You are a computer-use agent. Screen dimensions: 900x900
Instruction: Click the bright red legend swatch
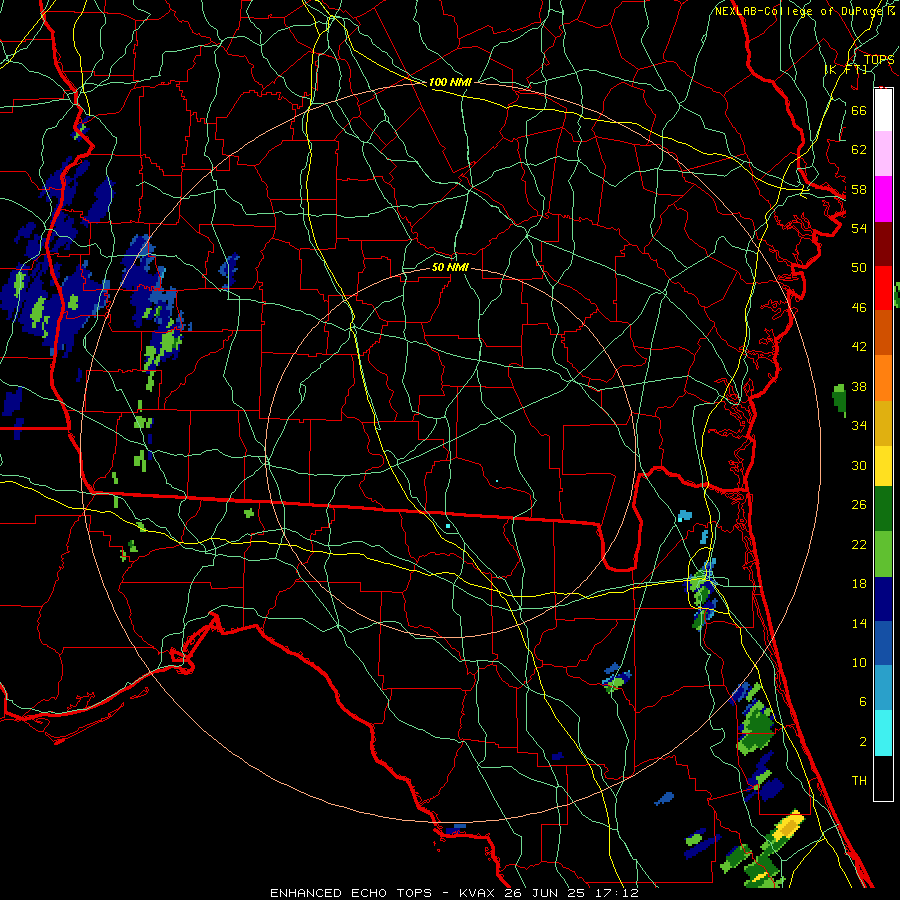point(883,288)
